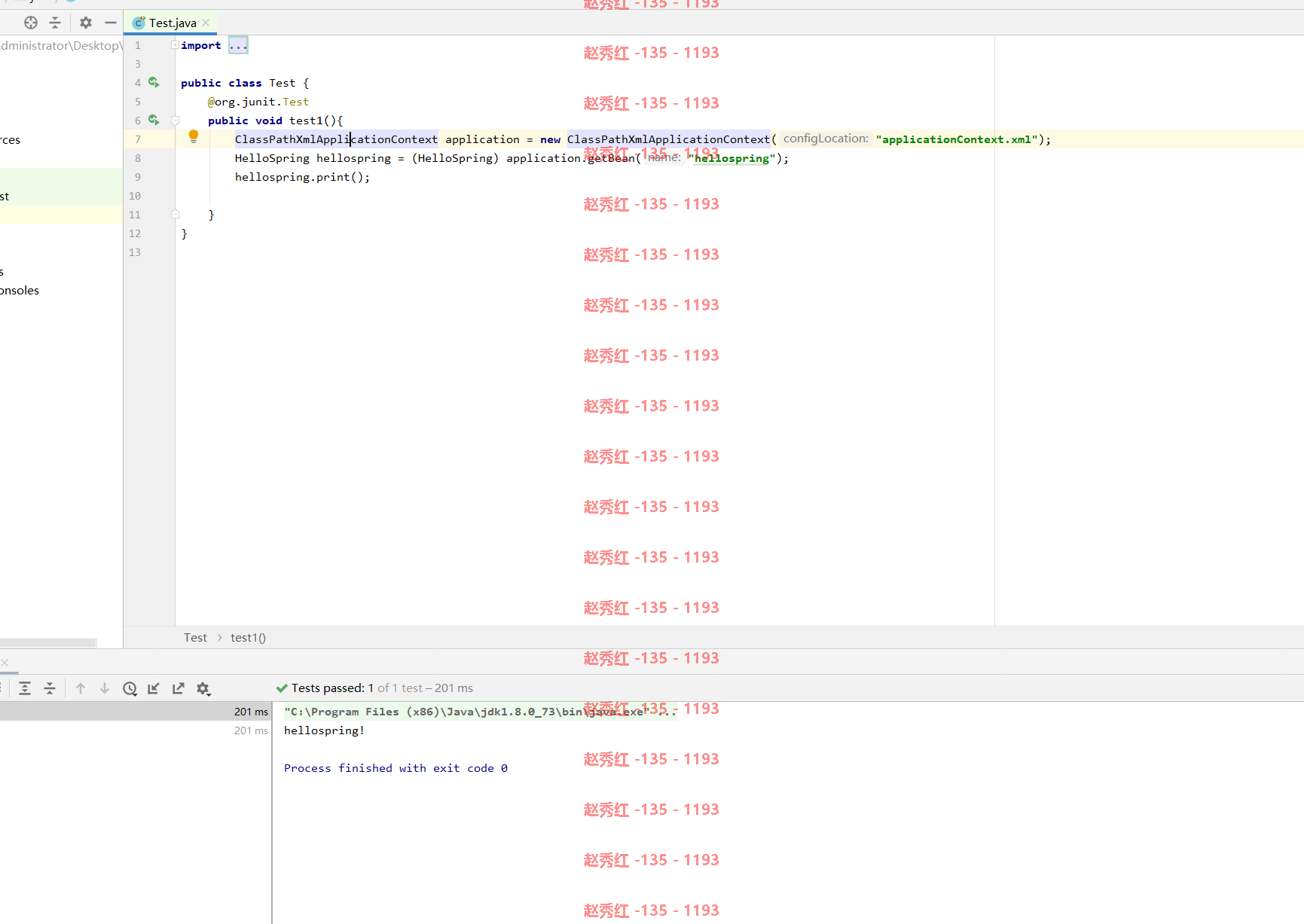Viewport: 1304px width, 924px height.
Task: Click the locate/scroll-from-source target icon
Action: point(31,23)
